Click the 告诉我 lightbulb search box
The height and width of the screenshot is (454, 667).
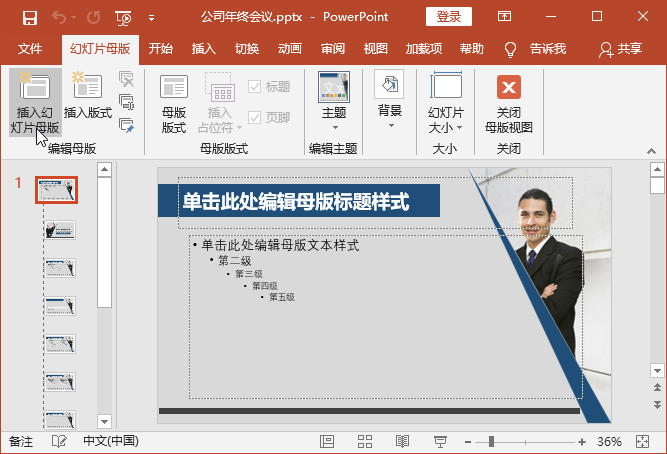(535, 49)
